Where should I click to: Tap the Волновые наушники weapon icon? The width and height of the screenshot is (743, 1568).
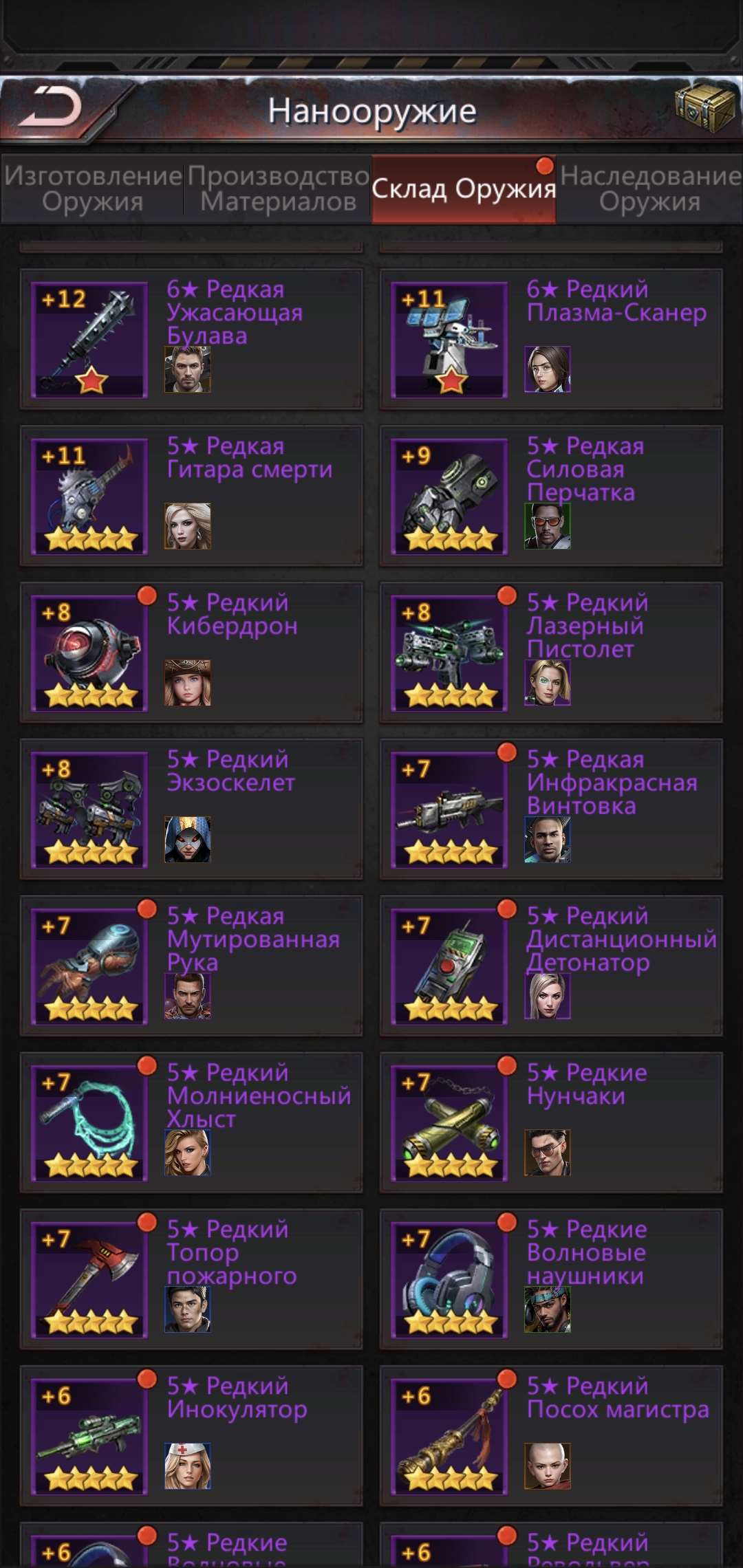450,1281
